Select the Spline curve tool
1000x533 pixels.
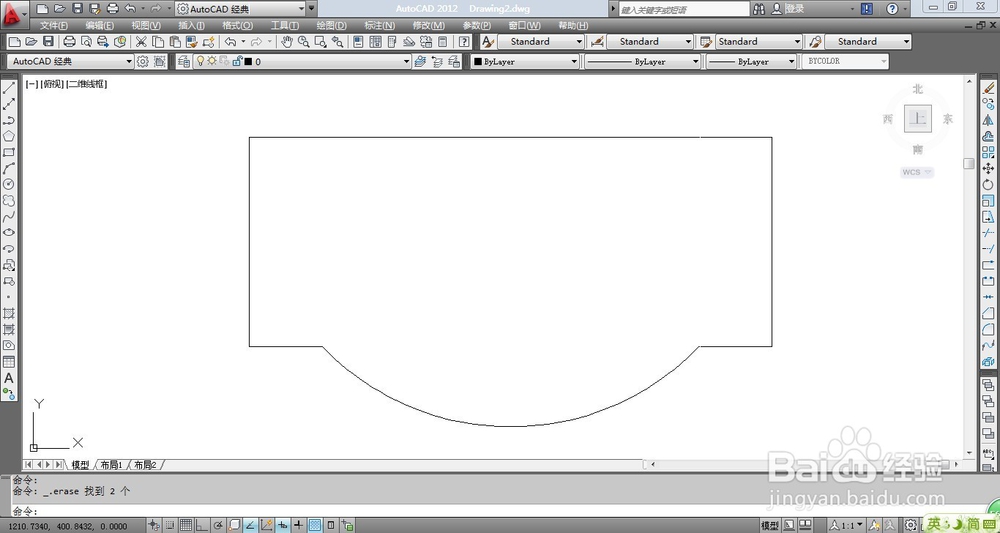(x=9, y=217)
